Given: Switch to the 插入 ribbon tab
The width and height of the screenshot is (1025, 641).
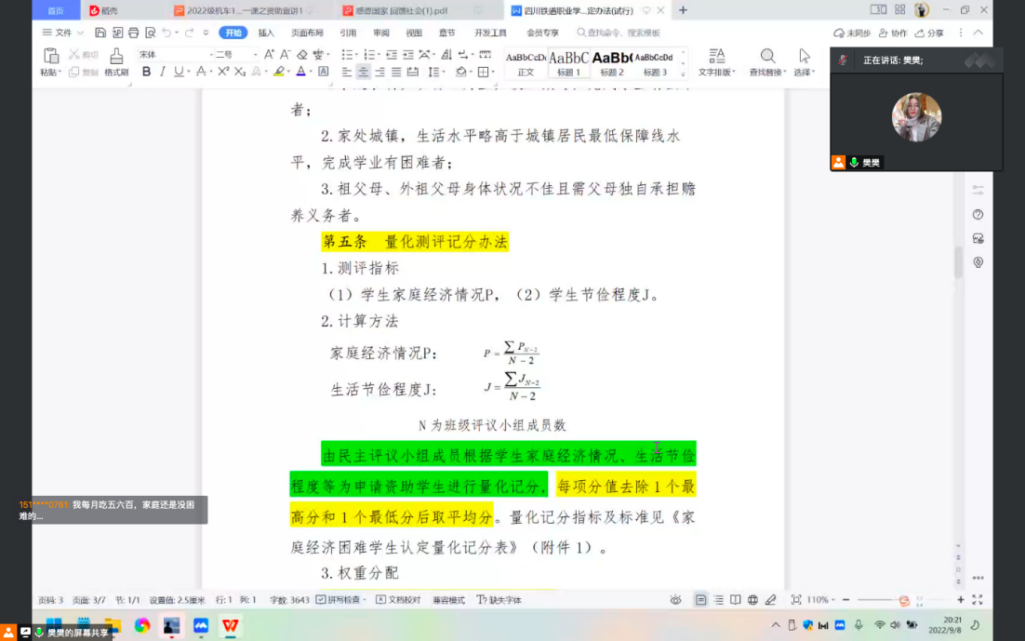Looking at the screenshot, I should tap(266, 32).
